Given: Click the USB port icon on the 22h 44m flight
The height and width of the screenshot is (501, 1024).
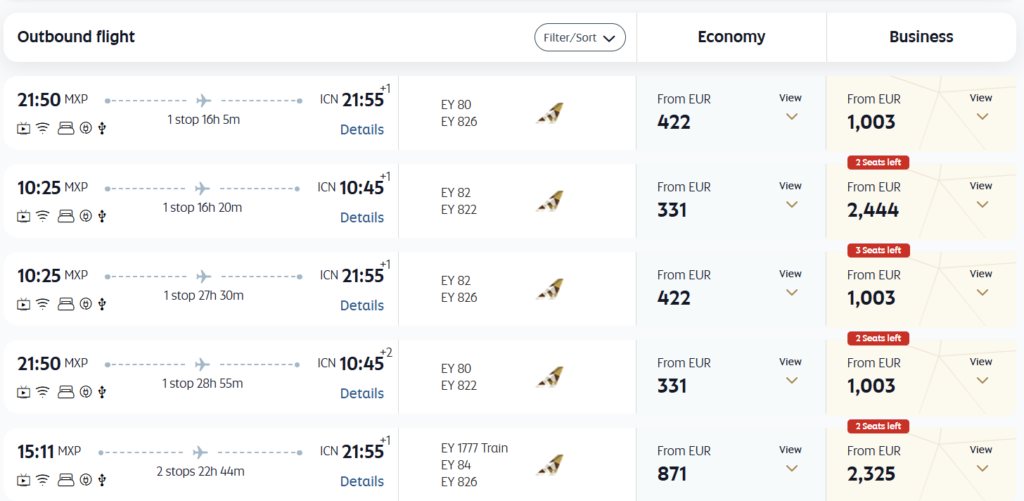Looking at the screenshot, I should coord(104,479).
